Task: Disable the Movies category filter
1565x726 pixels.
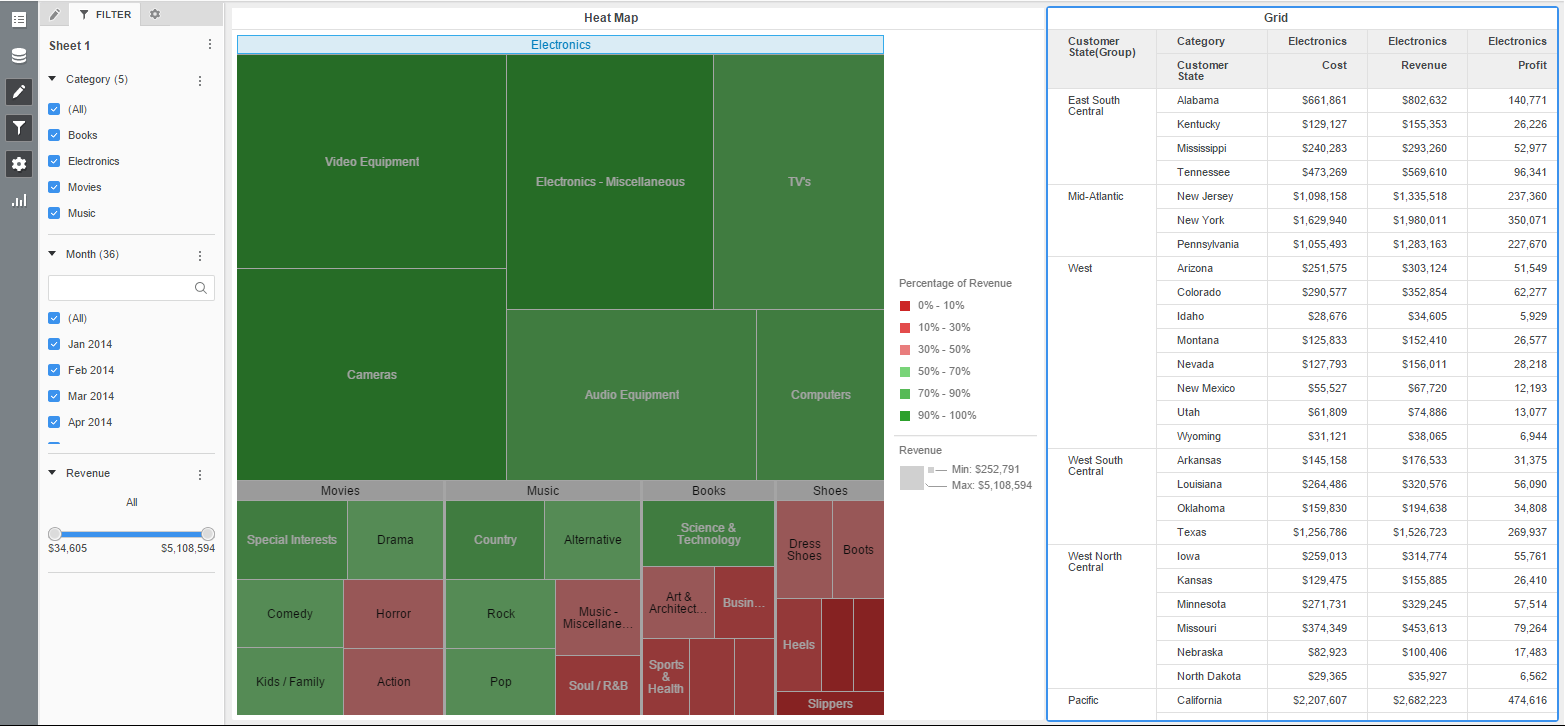Action: 53,186
